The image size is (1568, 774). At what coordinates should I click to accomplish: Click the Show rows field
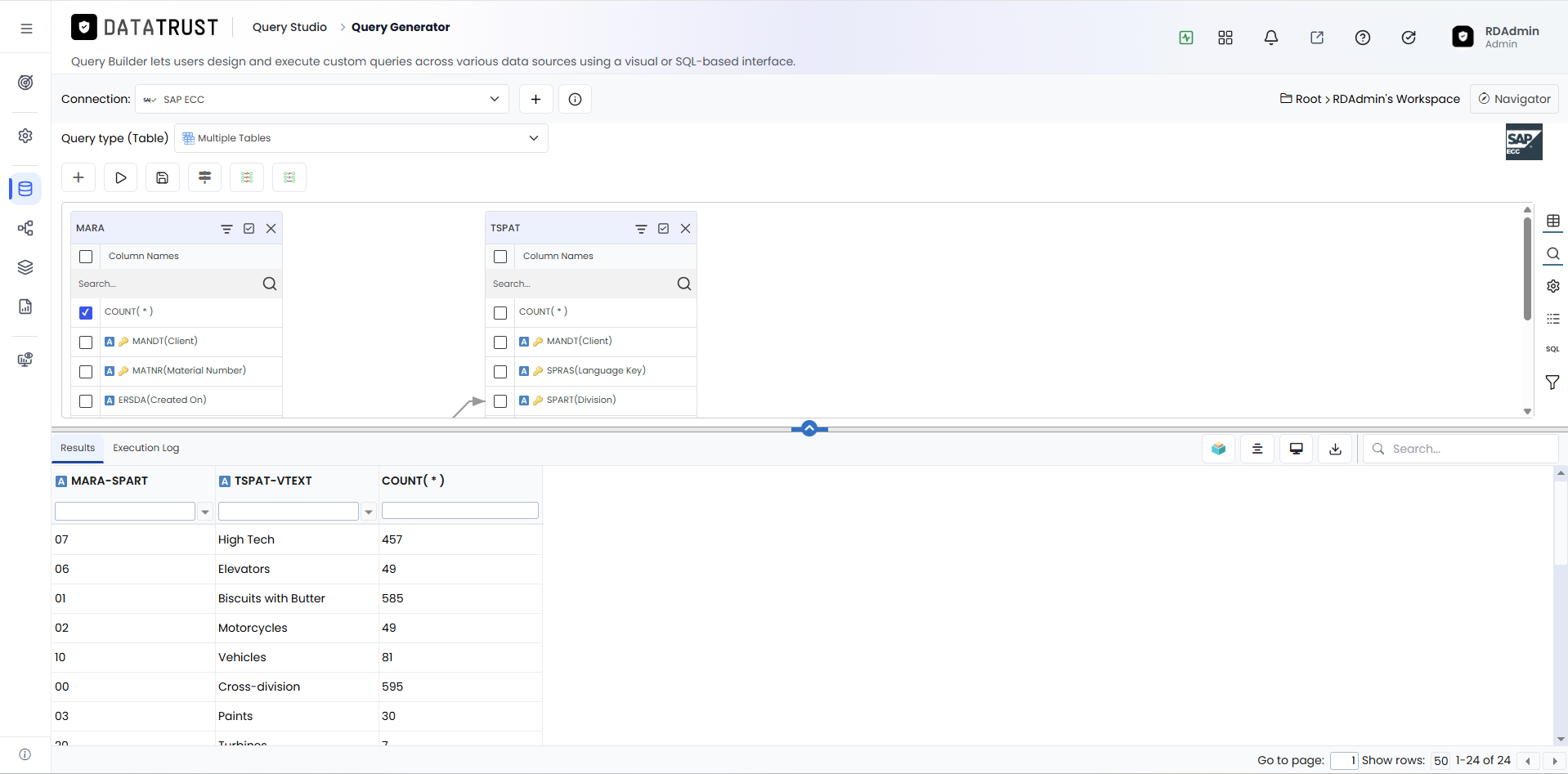click(1440, 761)
